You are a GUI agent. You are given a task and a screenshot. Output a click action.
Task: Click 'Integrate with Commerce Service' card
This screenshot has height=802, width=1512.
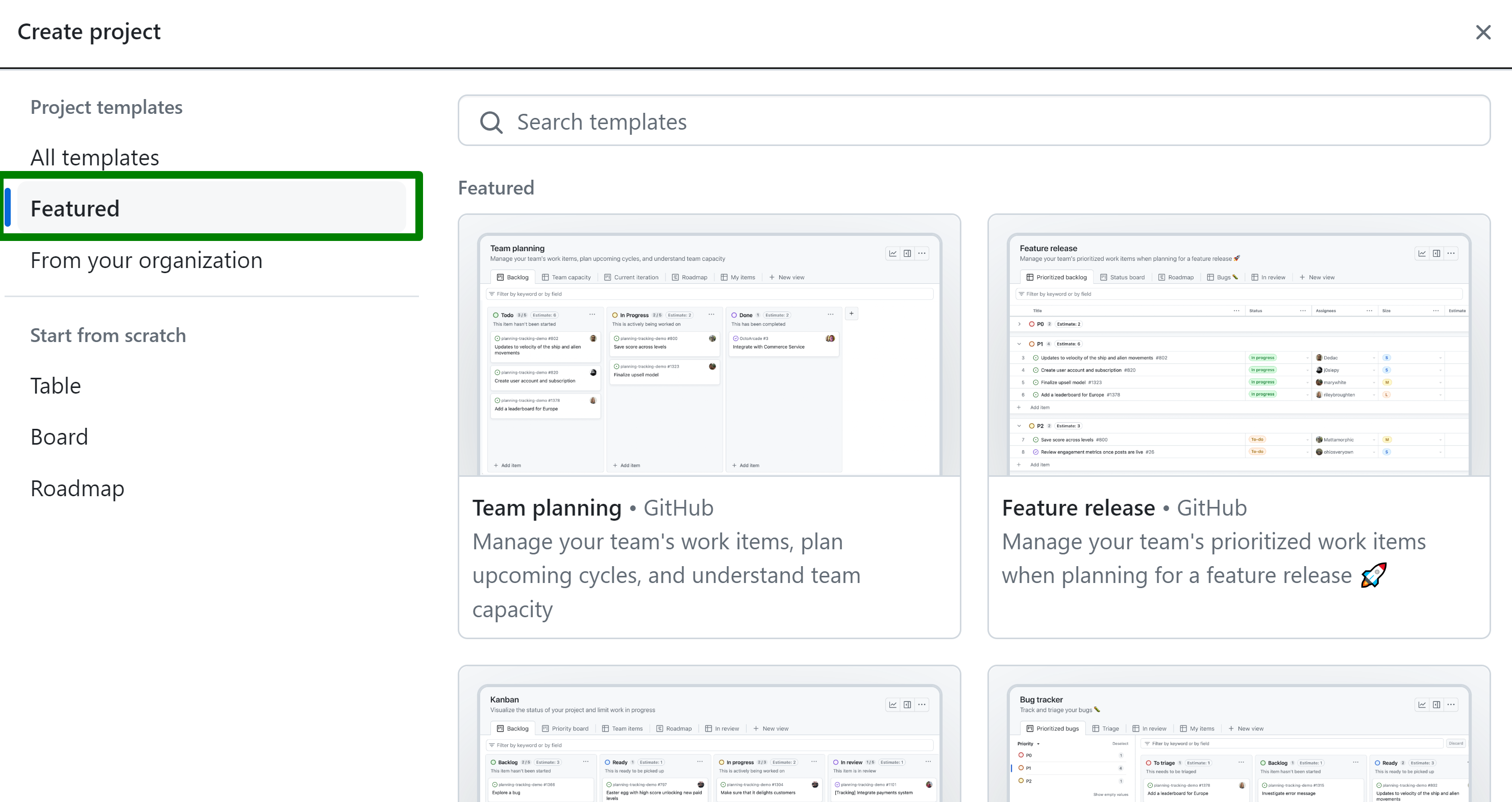coord(784,344)
